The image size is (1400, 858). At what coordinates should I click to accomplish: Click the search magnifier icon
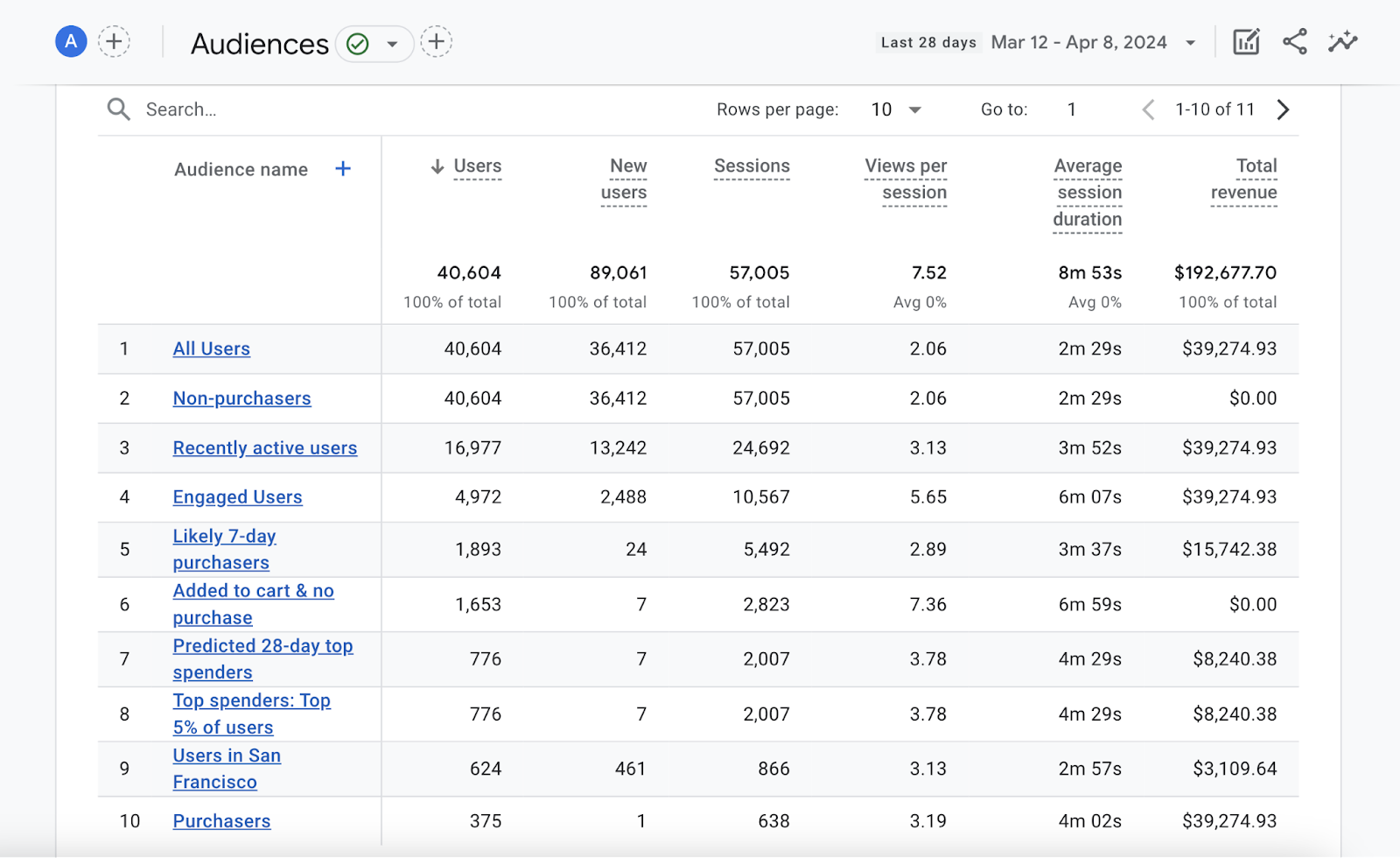118,109
